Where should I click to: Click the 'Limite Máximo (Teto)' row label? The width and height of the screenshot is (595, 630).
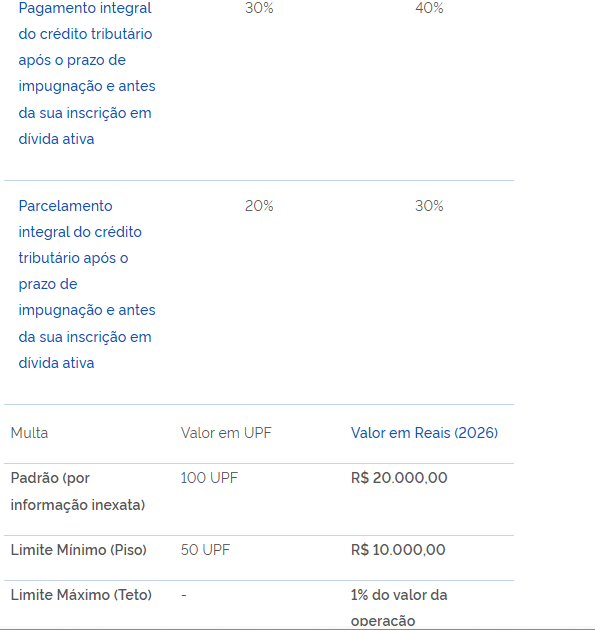pos(81,595)
